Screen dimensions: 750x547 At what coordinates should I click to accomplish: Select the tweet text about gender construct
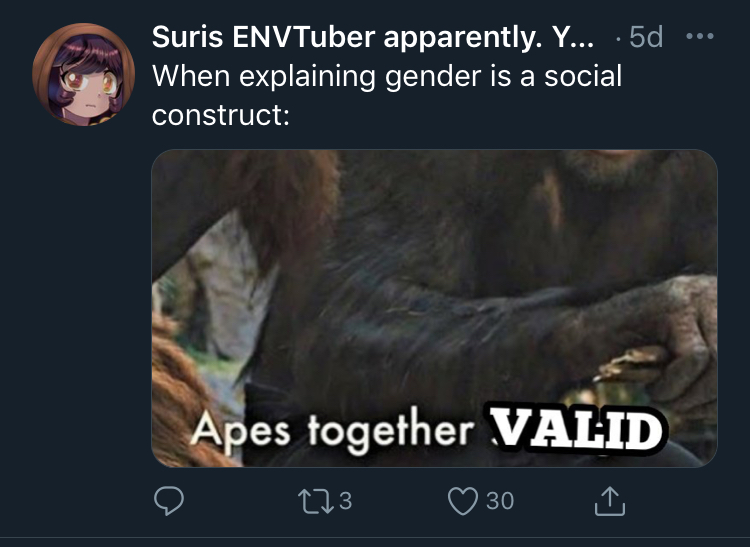click(x=387, y=95)
